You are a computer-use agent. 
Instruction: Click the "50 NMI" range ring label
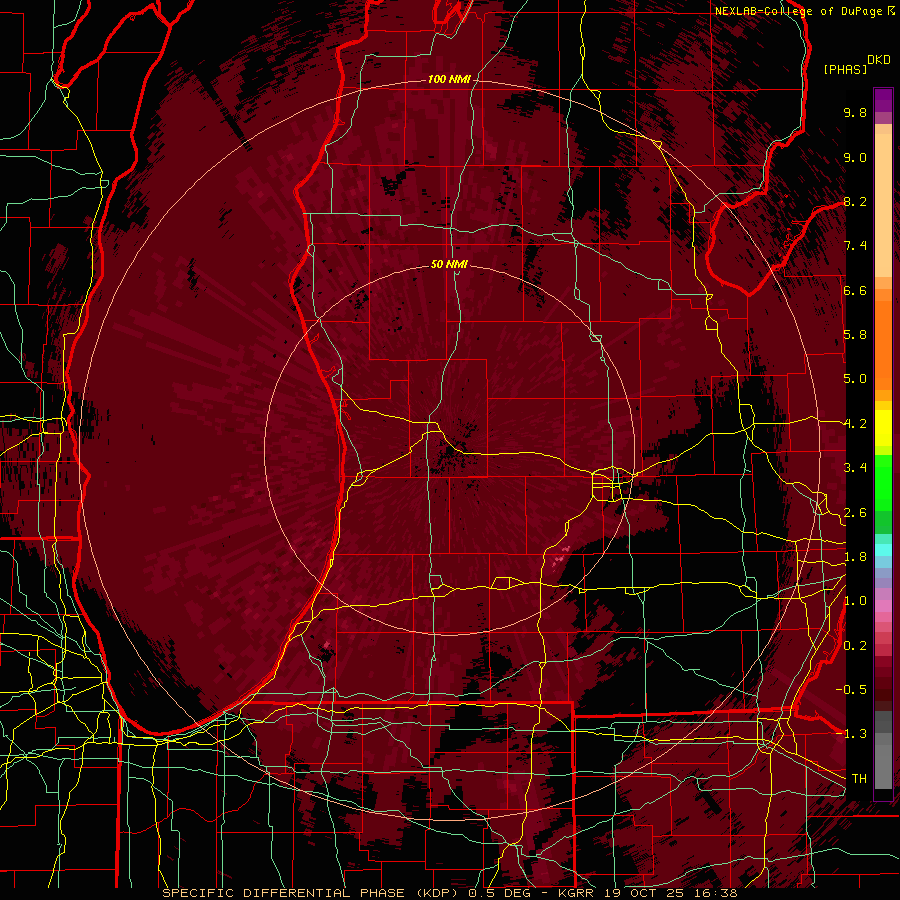(x=449, y=264)
